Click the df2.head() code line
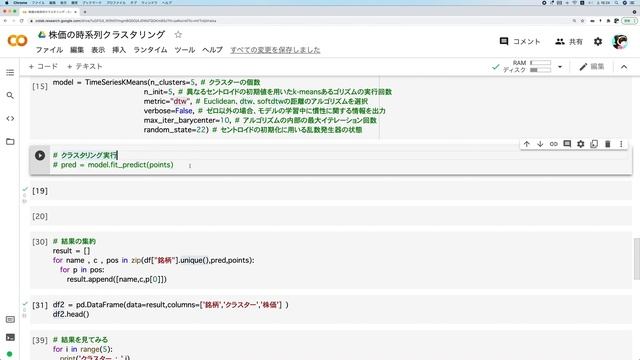Screen dimensions: 640x360 (71, 314)
